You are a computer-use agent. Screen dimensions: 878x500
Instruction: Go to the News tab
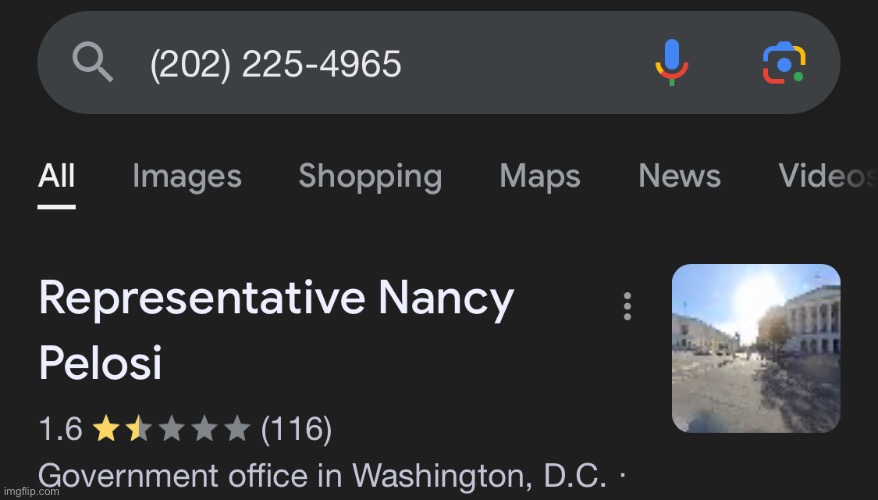679,177
